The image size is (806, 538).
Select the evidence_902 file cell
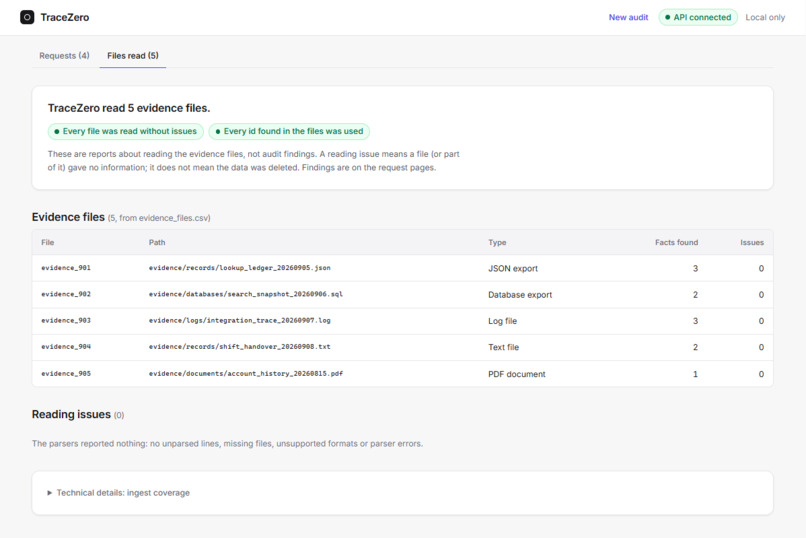point(66,294)
